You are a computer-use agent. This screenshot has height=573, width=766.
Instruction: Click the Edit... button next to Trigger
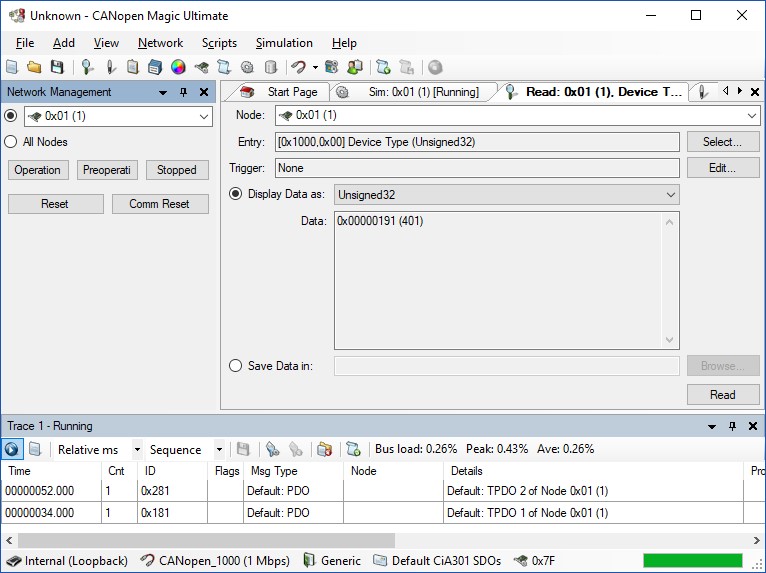coord(723,168)
